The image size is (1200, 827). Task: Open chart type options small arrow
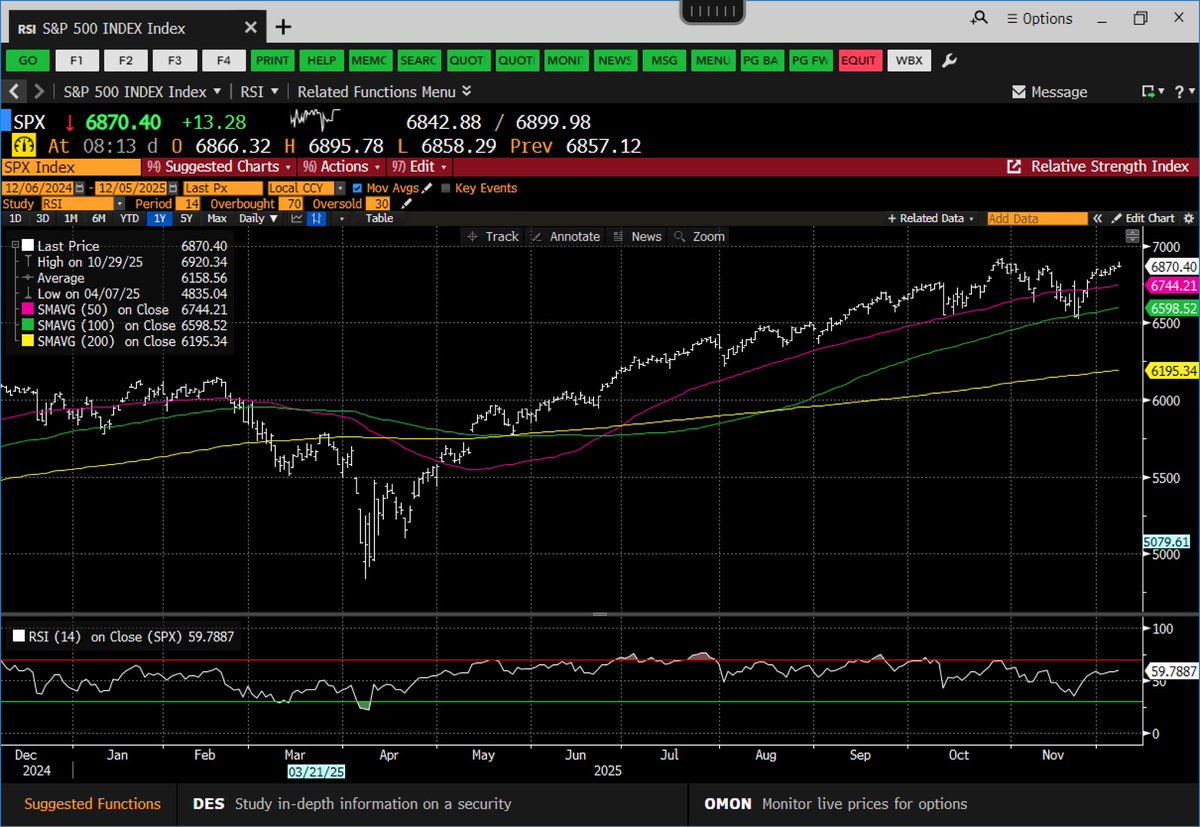click(x=340, y=218)
